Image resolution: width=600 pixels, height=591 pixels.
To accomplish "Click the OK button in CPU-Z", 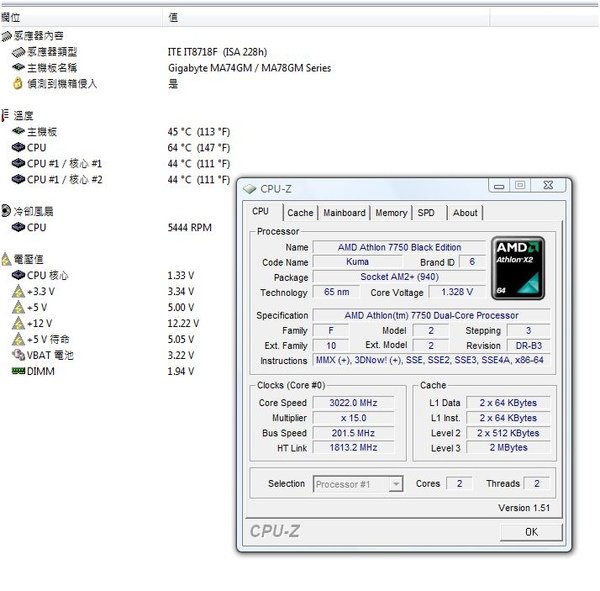I will click(531, 532).
